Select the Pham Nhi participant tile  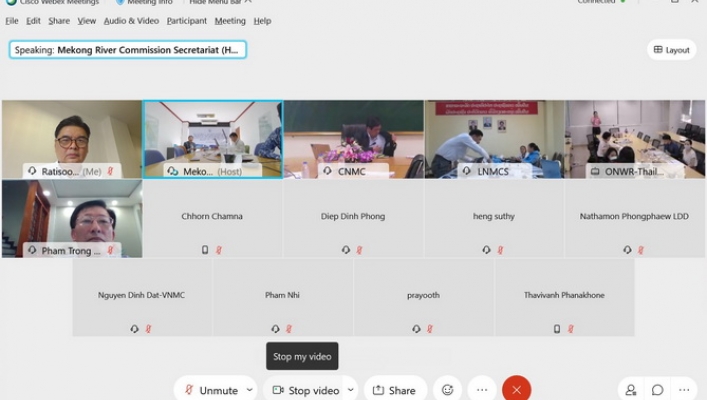pyautogui.click(x=283, y=298)
